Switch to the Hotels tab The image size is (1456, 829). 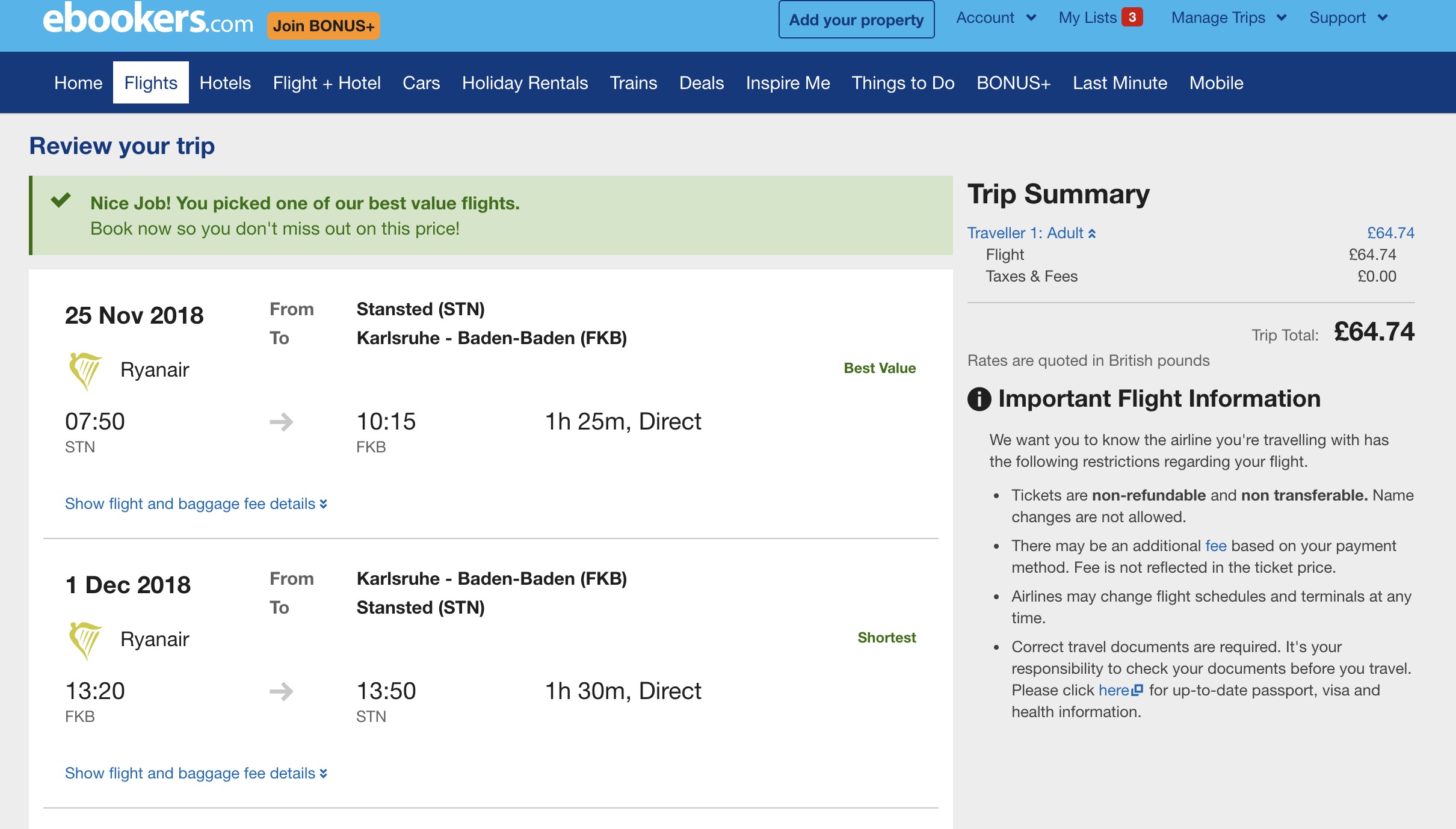tap(225, 82)
